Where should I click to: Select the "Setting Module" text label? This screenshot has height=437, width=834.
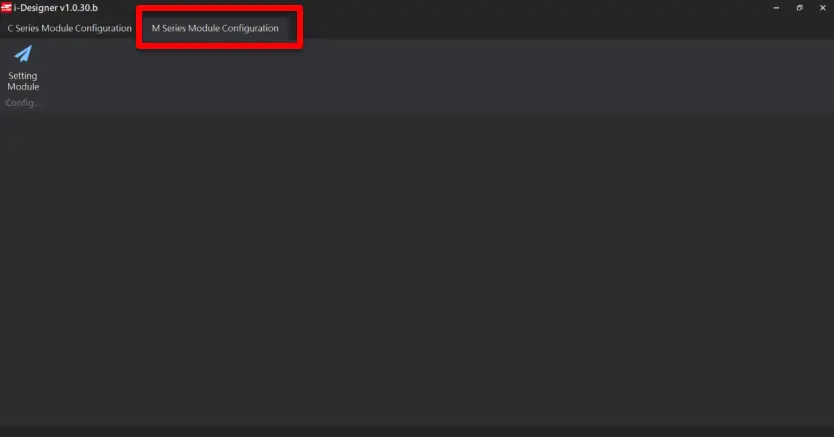pos(23,81)
